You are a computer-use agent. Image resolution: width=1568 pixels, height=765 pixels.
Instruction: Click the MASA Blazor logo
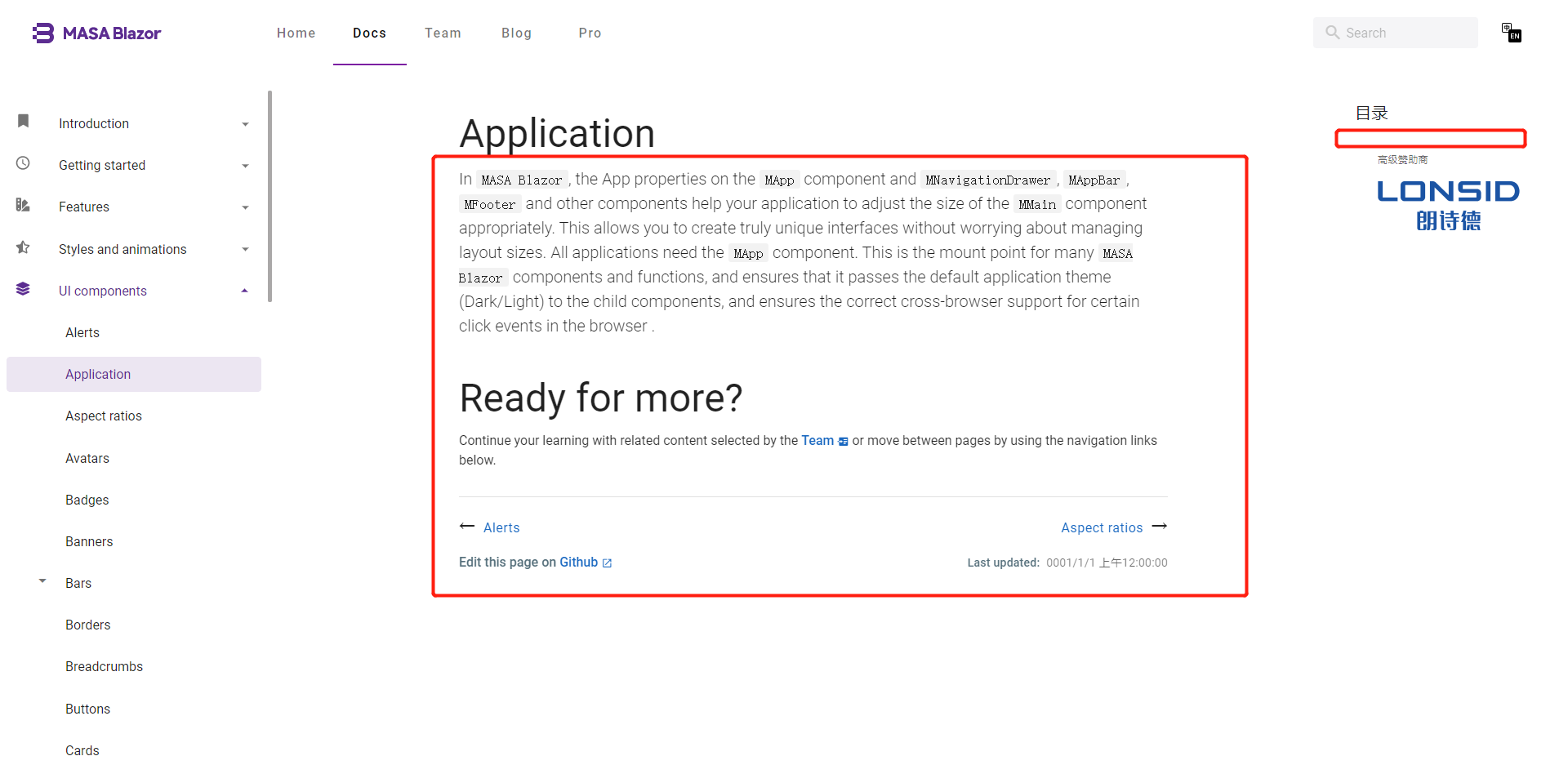pos(96,33)
